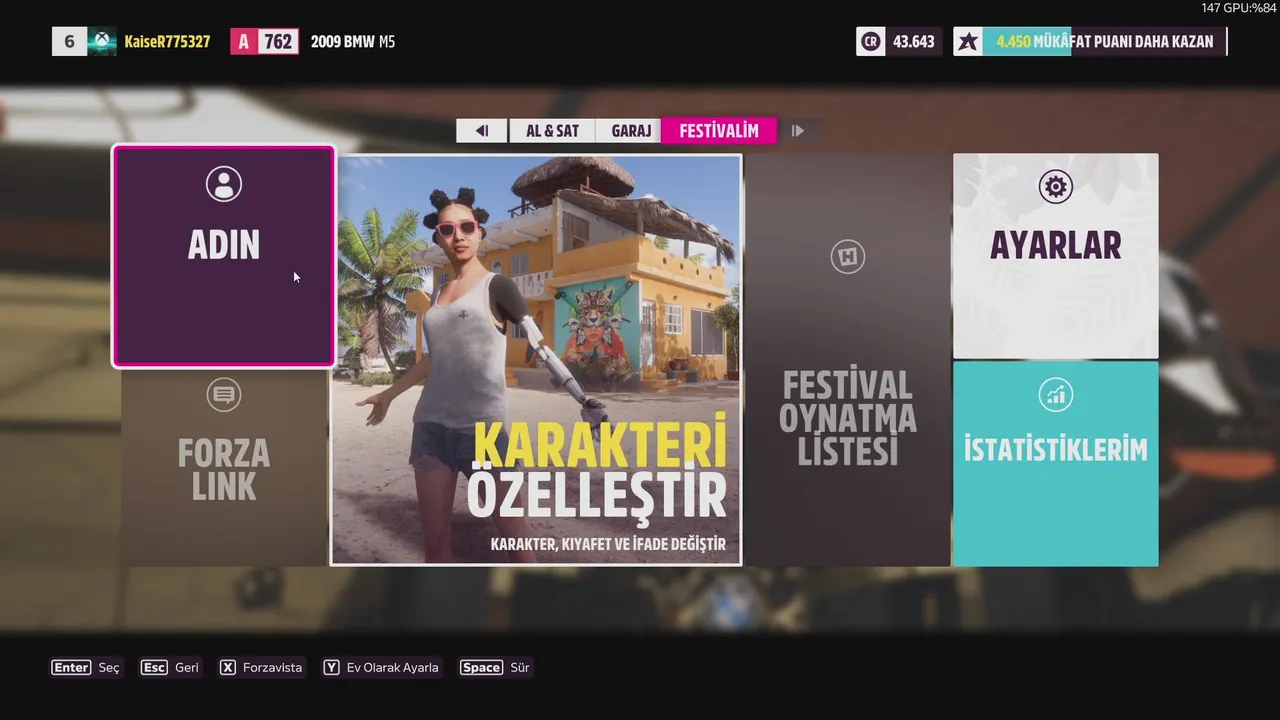Click the 762 performance index value
The height and width of the screenshot is (720, 1280).
[278, 42]
